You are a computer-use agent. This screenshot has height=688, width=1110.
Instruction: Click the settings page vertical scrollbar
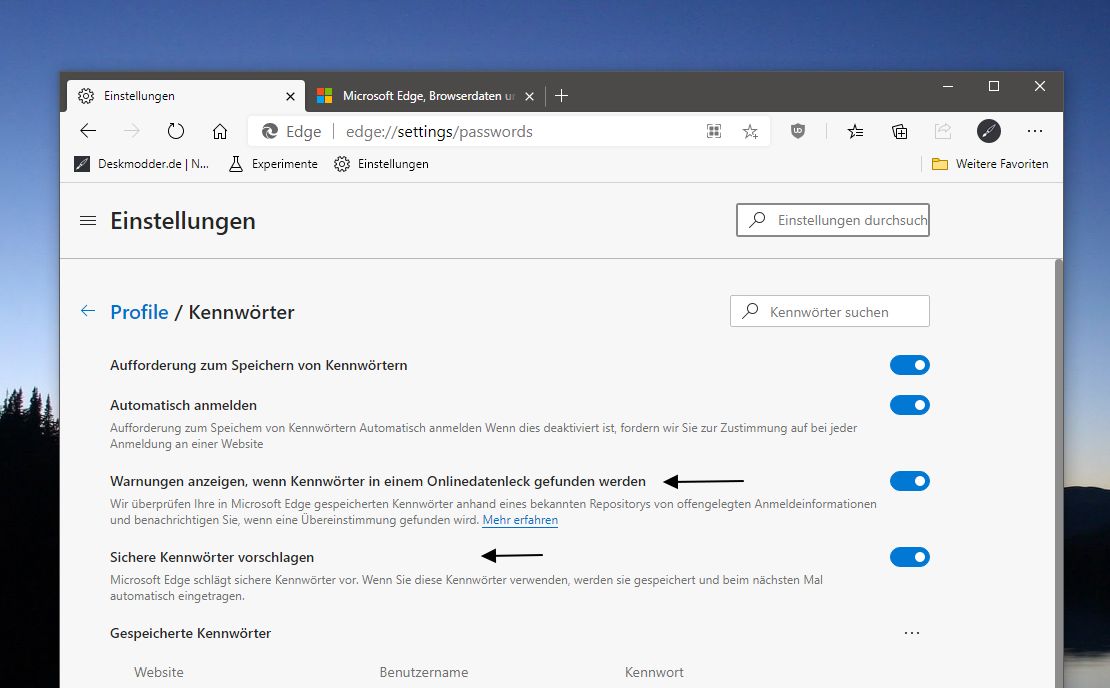click(1058, 473)
